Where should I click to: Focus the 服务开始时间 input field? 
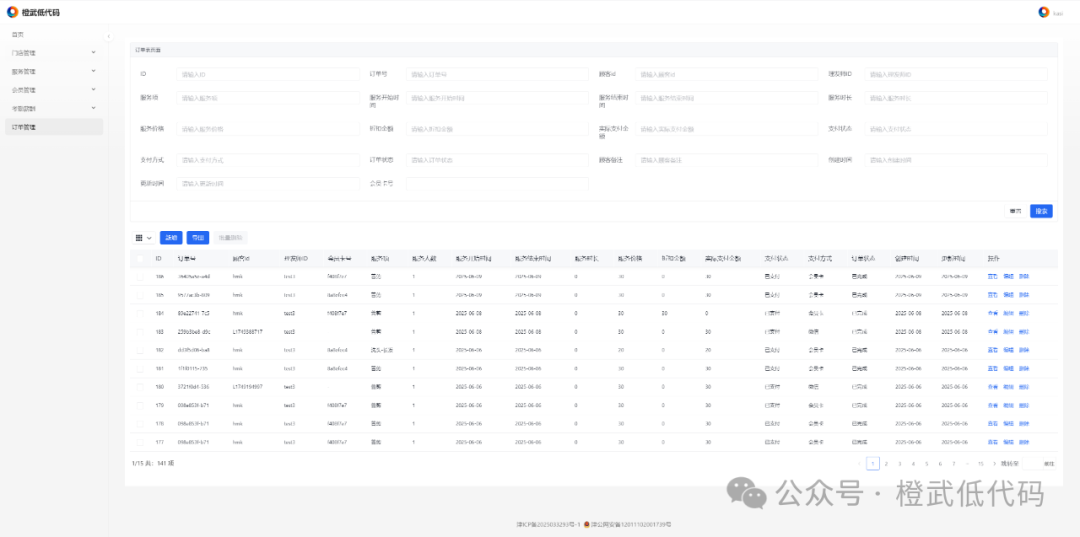(x=497, y=98)
